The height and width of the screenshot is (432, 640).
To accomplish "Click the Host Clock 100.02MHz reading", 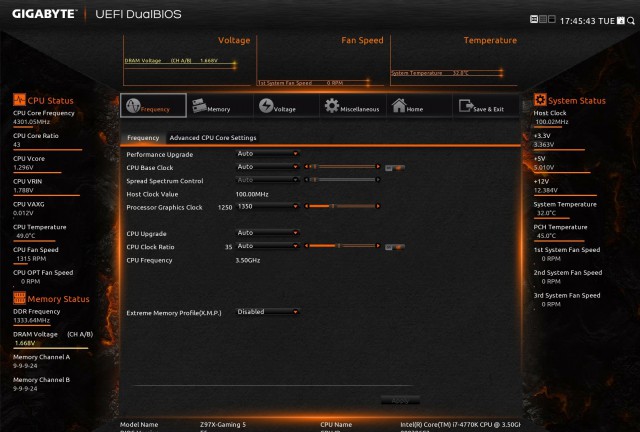I will (x=552, y=122).
